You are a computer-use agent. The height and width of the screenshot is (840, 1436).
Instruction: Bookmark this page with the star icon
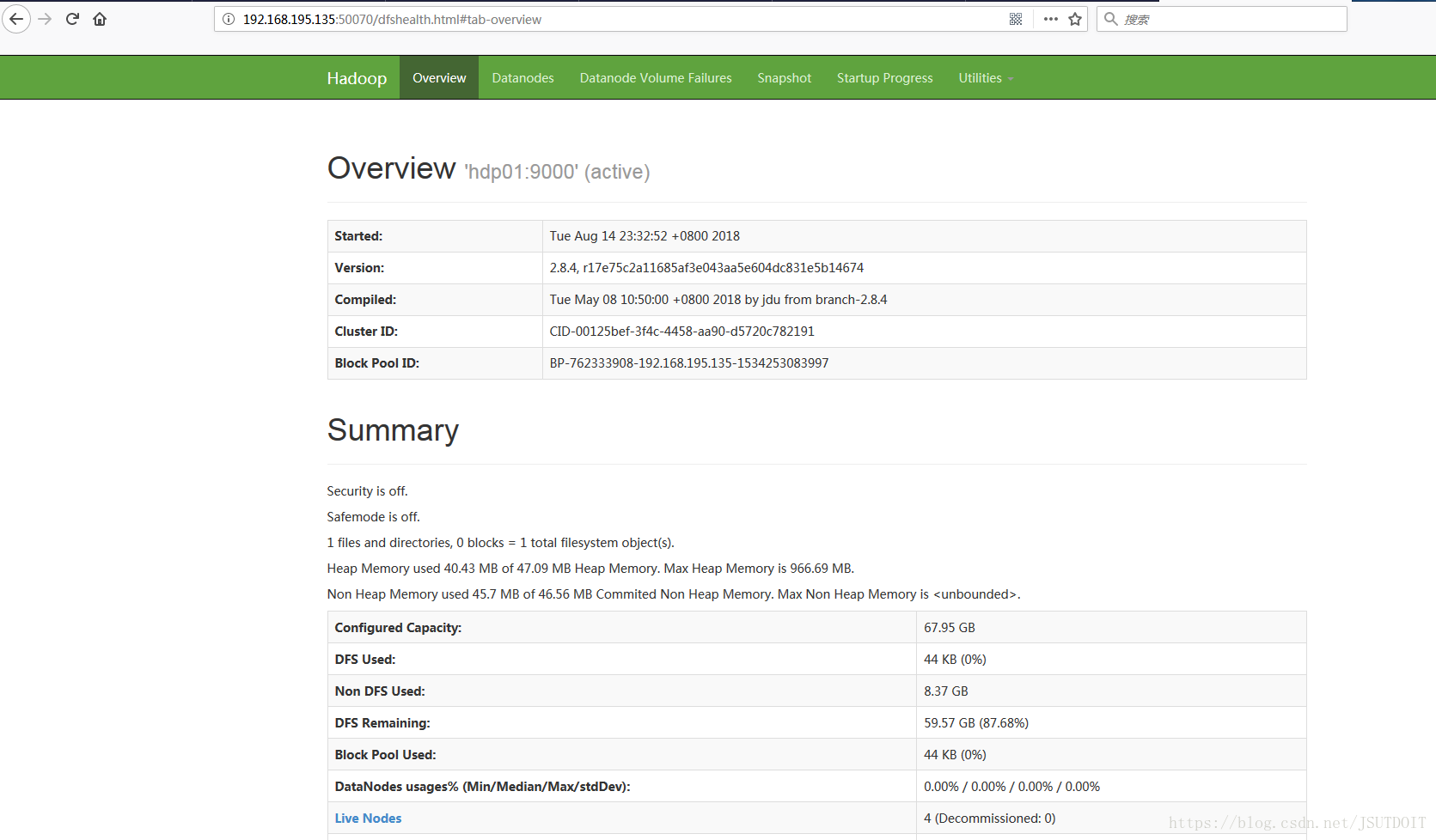pyautogui.click(x=1075, y=19)
